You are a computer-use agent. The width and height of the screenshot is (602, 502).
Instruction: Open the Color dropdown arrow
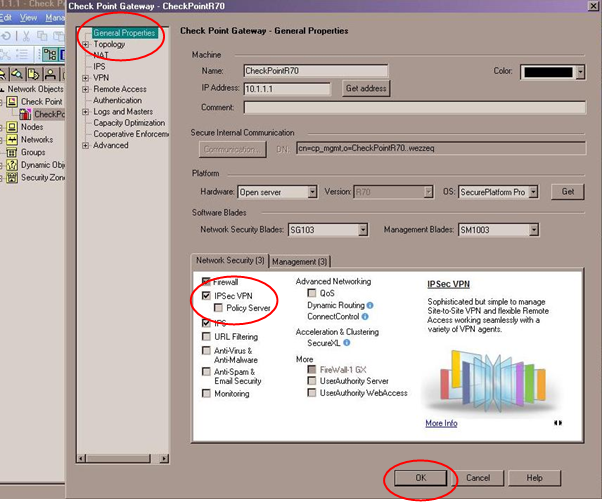coord(580,72)
